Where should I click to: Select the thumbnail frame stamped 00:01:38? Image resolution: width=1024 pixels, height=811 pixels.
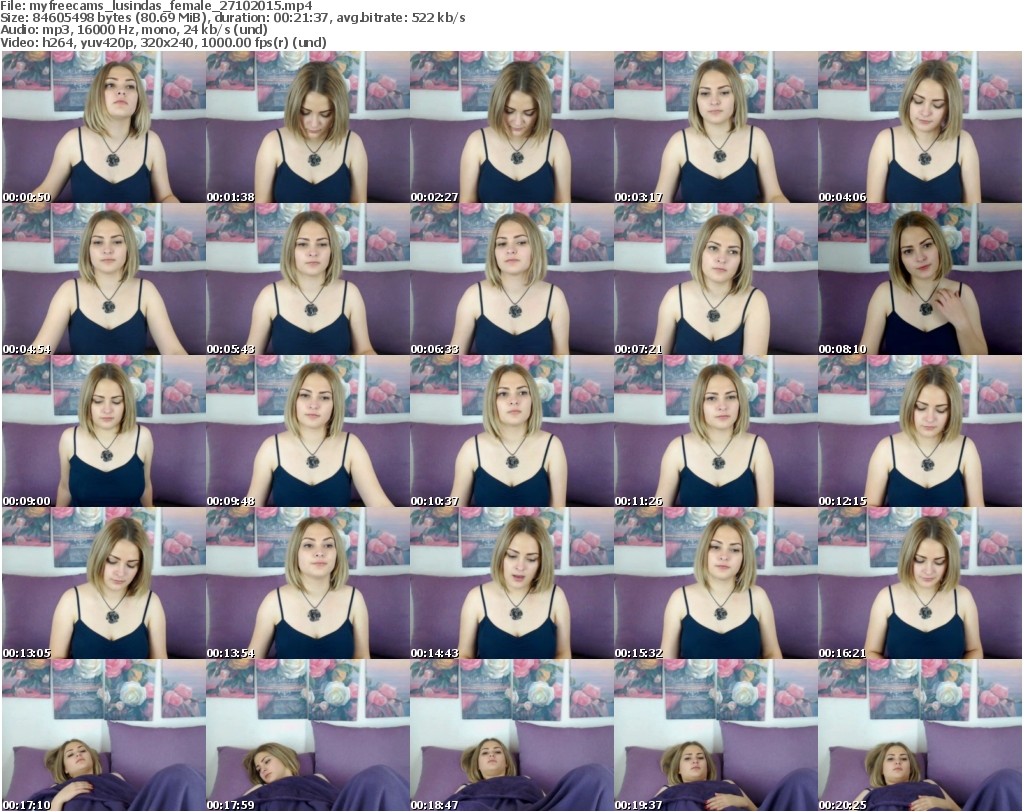[x=308, y=127]
